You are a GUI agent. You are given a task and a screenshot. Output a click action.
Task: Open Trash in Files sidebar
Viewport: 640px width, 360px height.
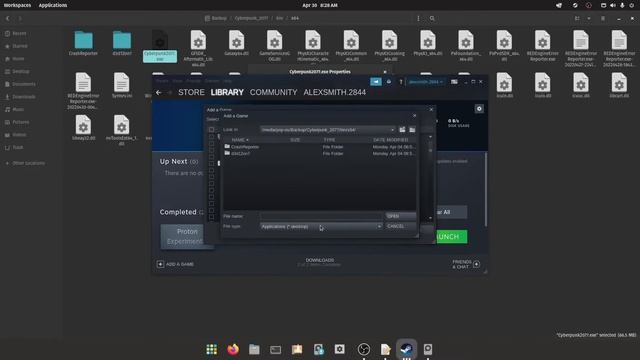pos(18,147)
